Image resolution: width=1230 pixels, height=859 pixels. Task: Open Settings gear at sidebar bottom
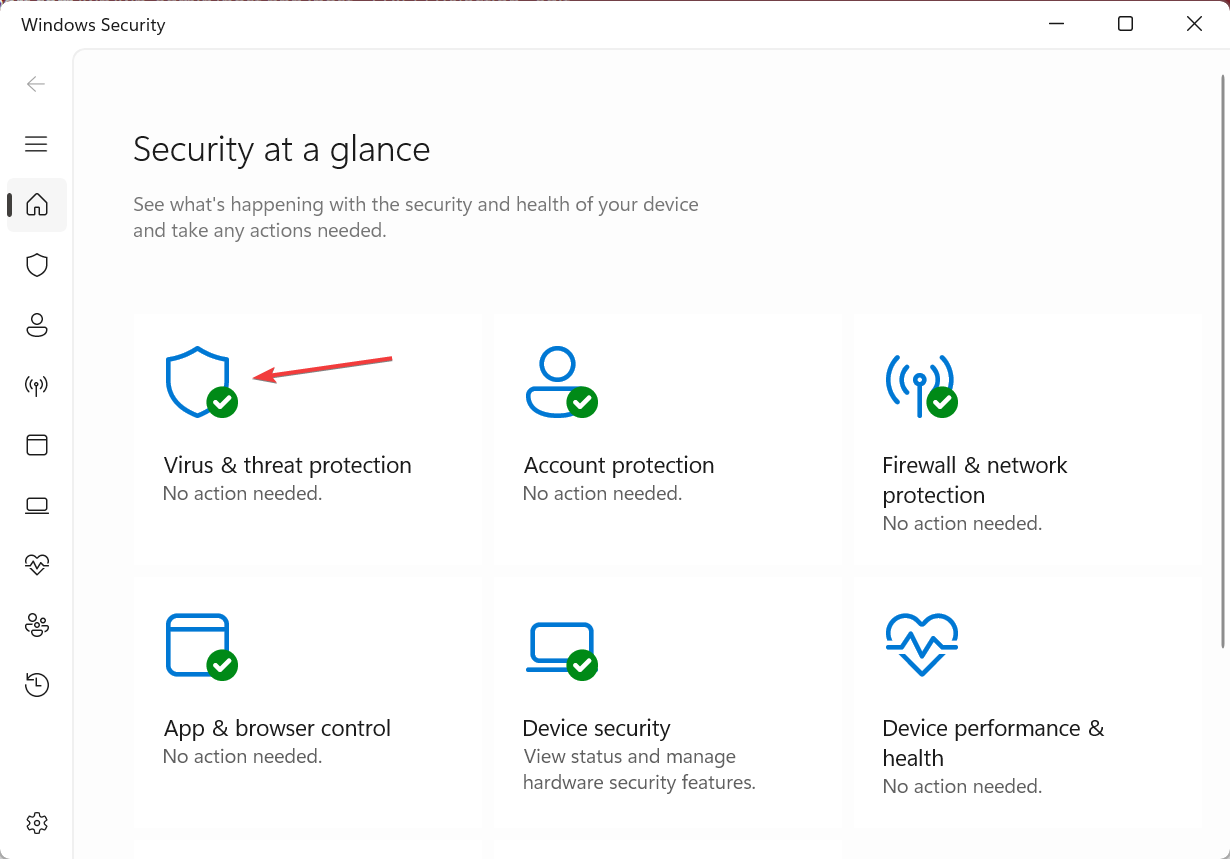pyautogui.click(x=37, y=823)
